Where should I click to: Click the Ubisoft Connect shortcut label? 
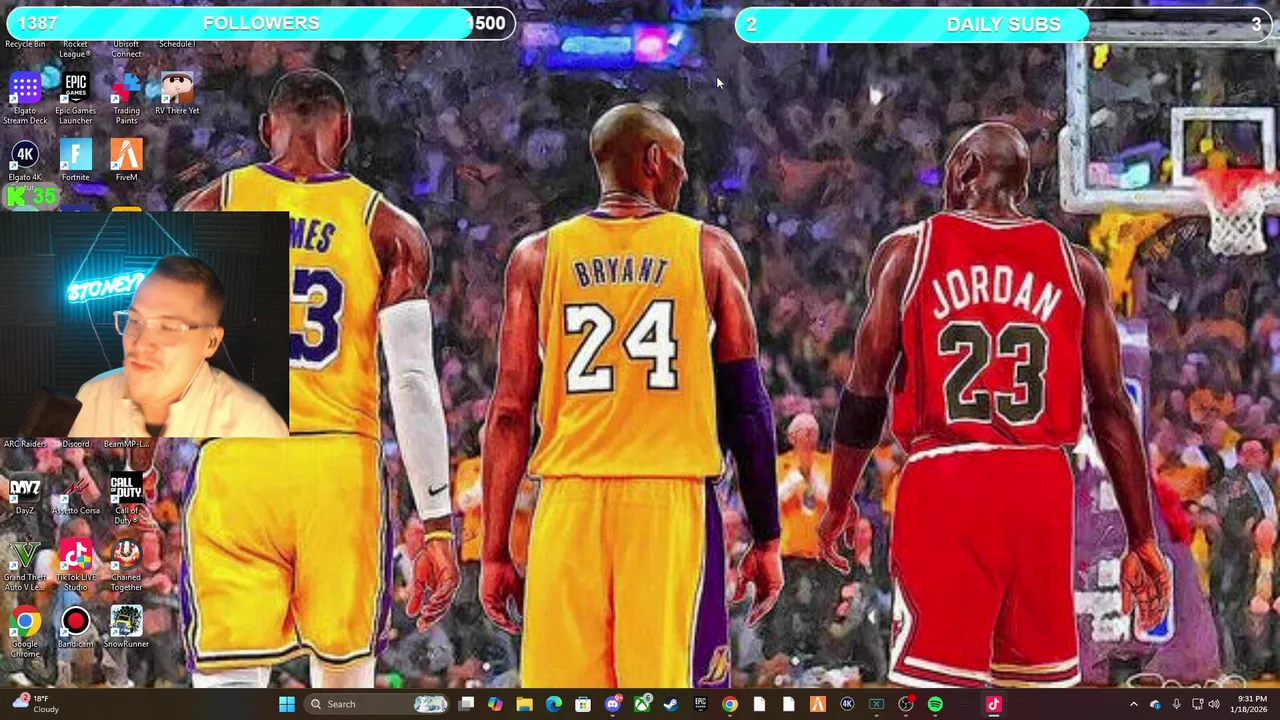click(126, 48)
